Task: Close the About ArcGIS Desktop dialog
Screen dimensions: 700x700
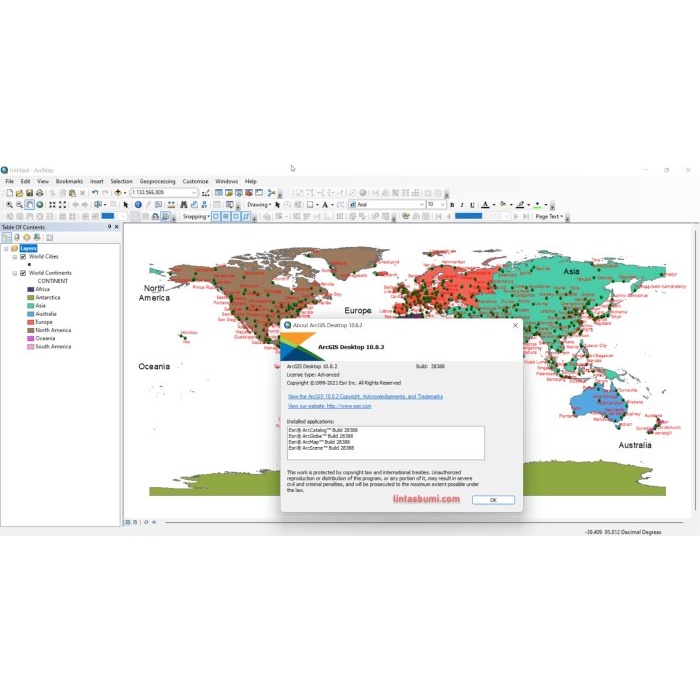Action: 516,325
